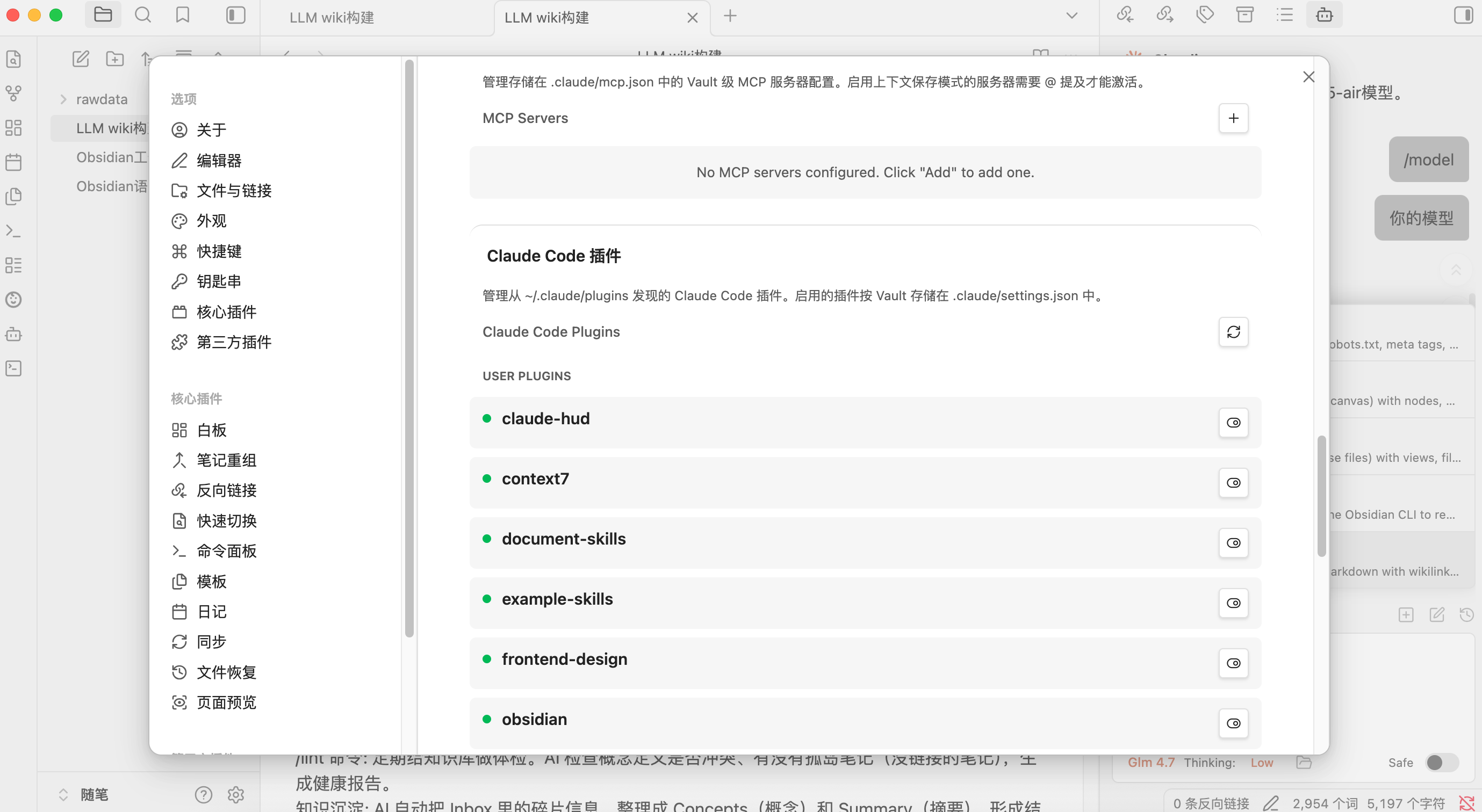1482x812 pixels.
Task: Open the robot icon in left ribbon
Action: [x=14, y=334]
